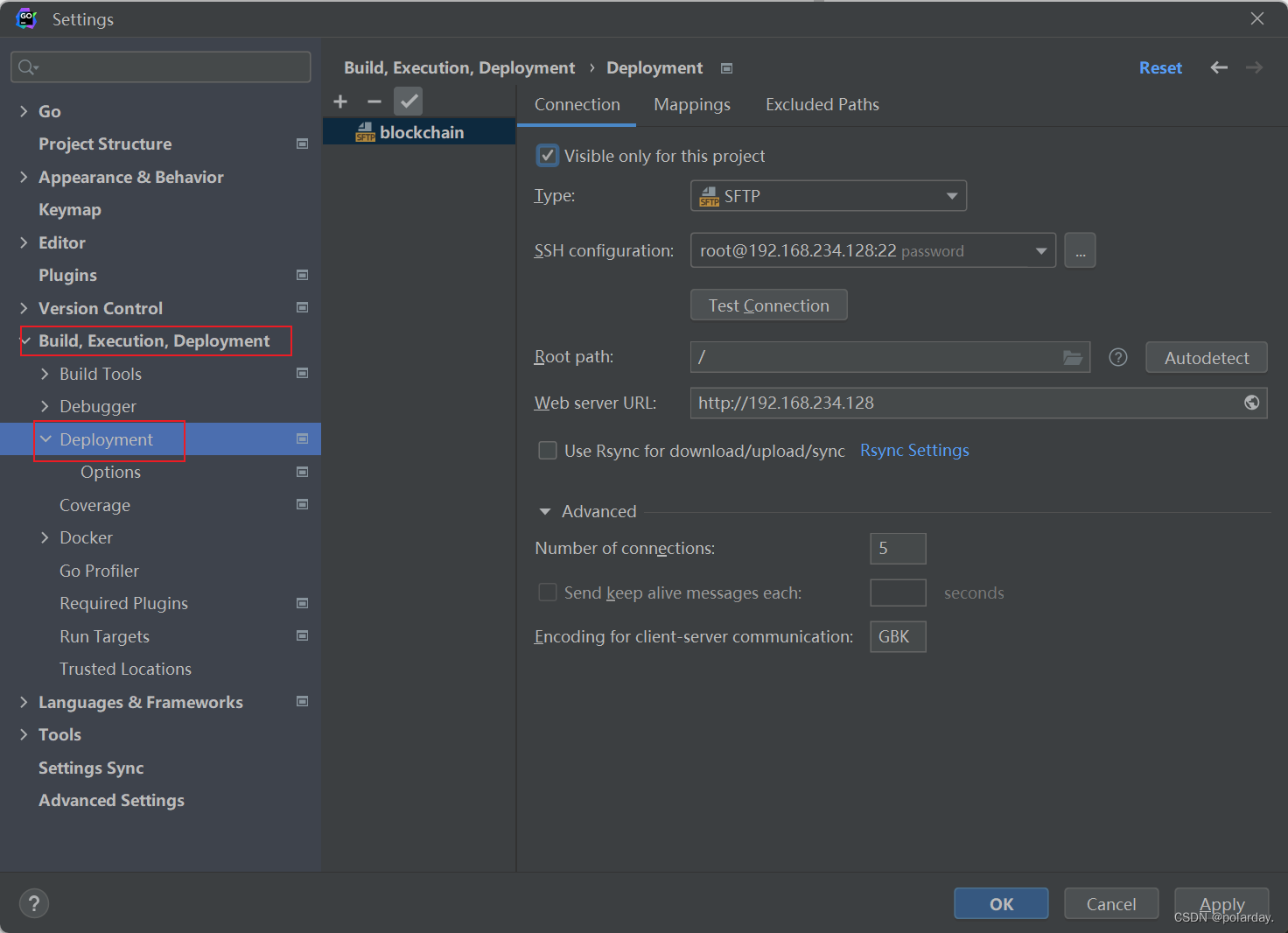Click Build, Execution, Deployment breadcrumb
This screenshot has width=1288, height=933.
click(x=459, y=68)
